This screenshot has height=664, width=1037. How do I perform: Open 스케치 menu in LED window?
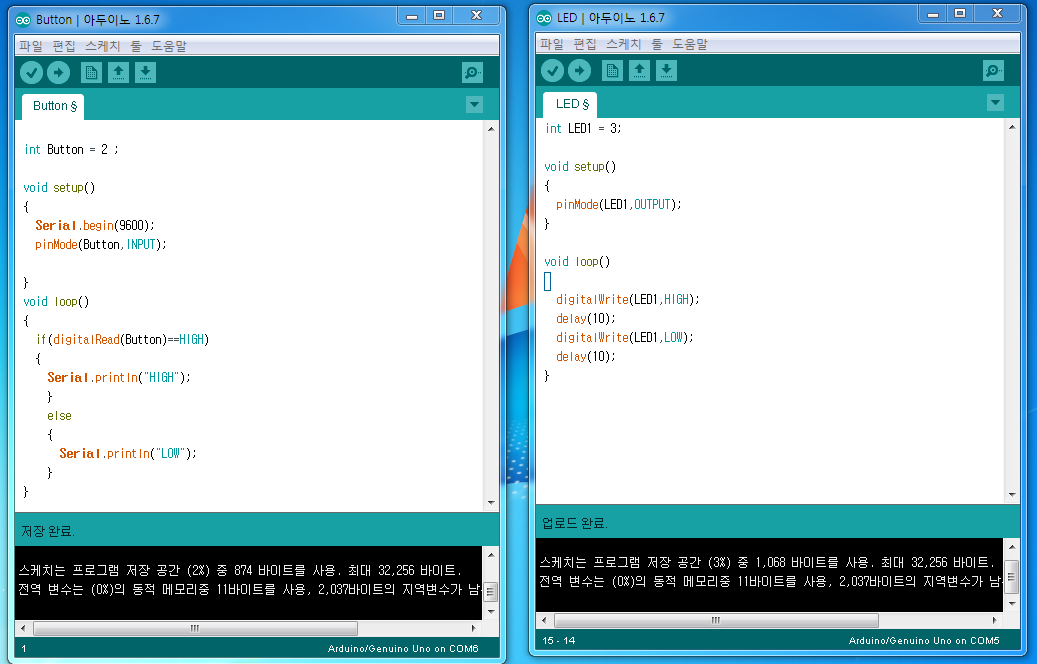point(624,44)
